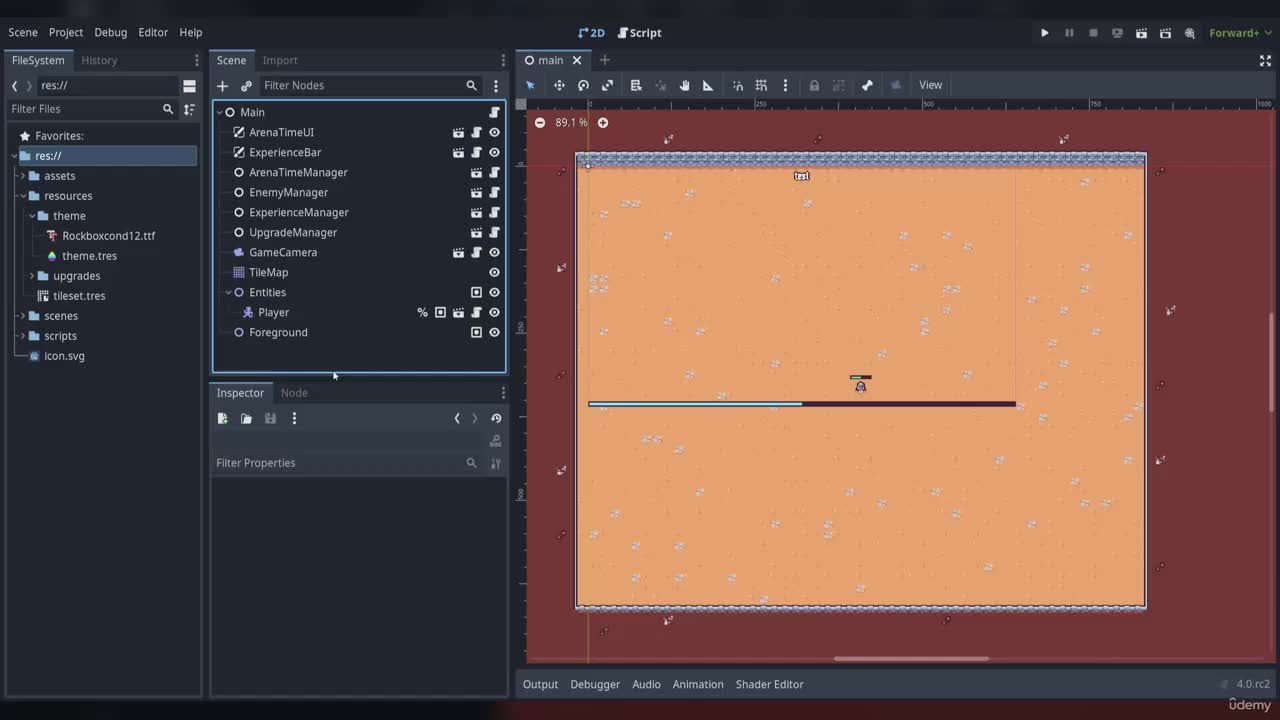Expand the assets folder
1280x720 pixels.
(22, 176)
